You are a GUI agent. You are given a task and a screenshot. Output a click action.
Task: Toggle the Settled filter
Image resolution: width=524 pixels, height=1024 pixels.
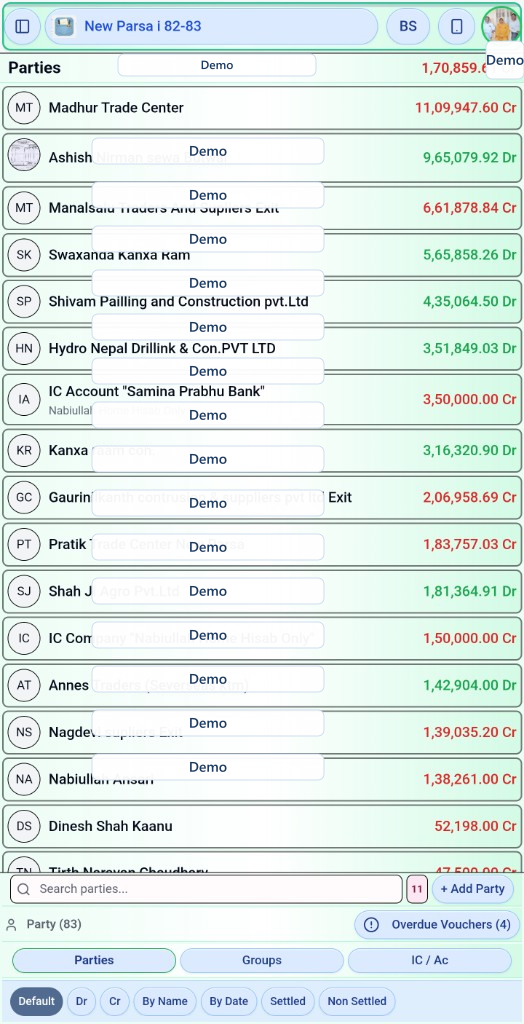pos(287,1001)
